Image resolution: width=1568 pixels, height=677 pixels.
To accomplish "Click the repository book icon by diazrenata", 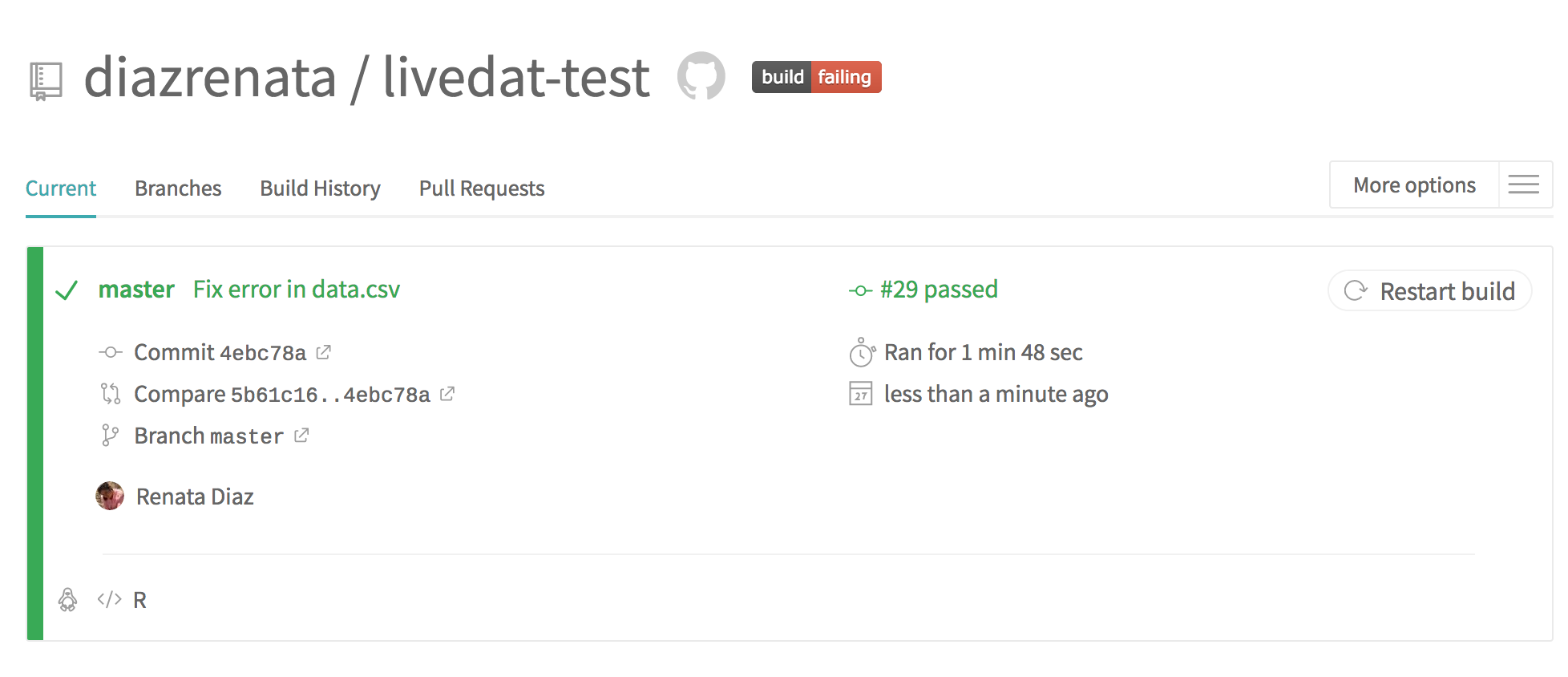I will pos(46,81).
